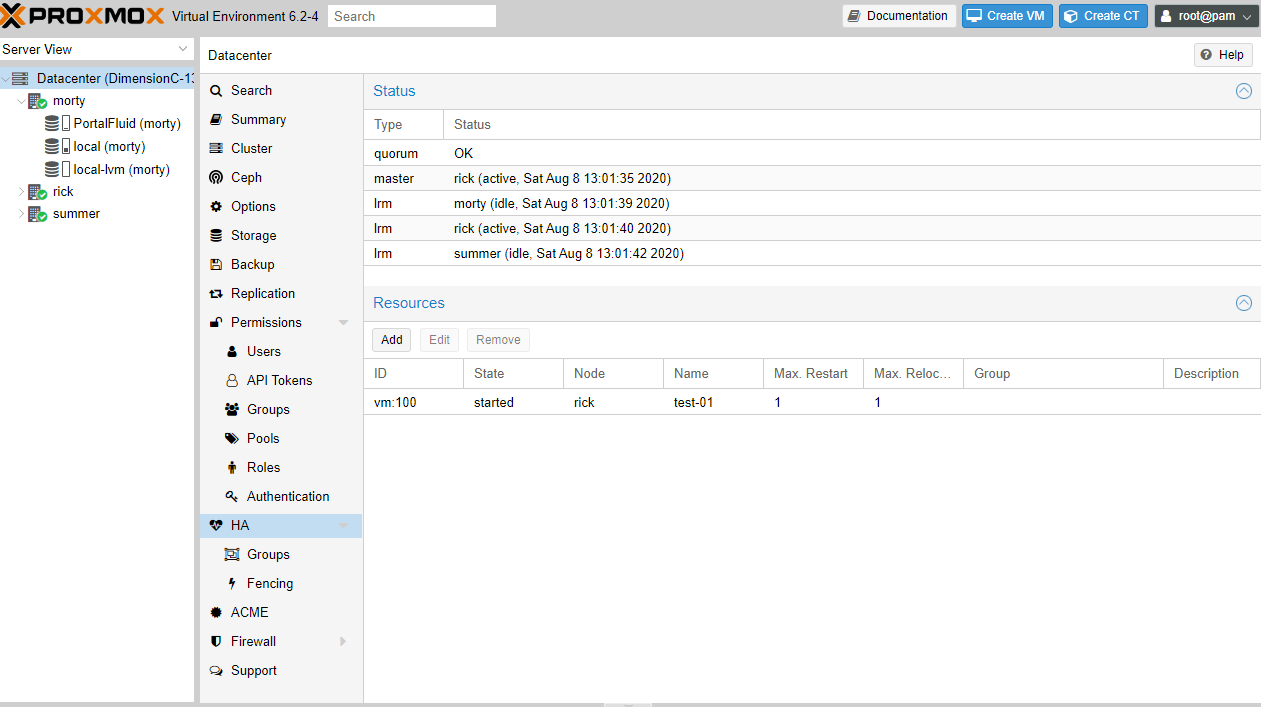The height and width of the screenshot is (707, 1261).
Task: Open the Cluster menu item
Action: pyautogui.click(x=251, y=148)
